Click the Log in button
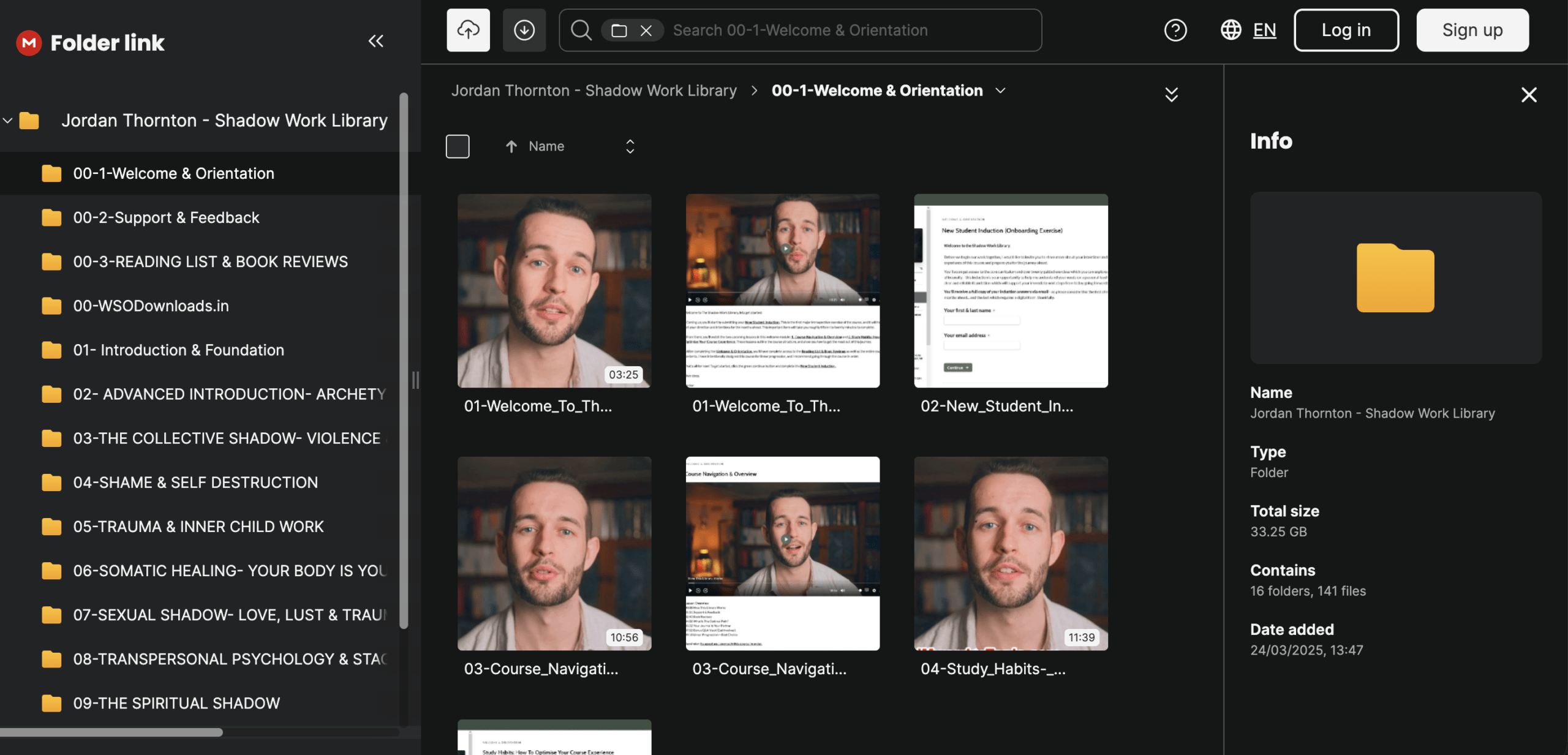Screen dimensions: 1568x755 [x=1346, y=30]
